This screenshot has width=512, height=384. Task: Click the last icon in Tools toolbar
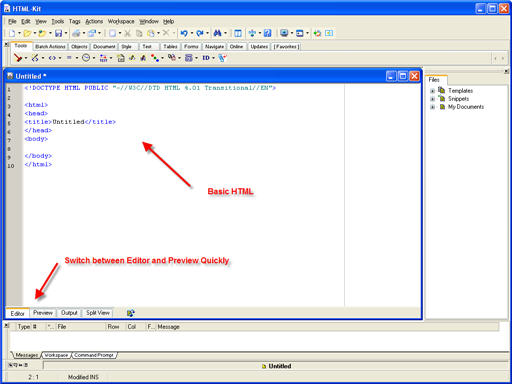[222, 58]
